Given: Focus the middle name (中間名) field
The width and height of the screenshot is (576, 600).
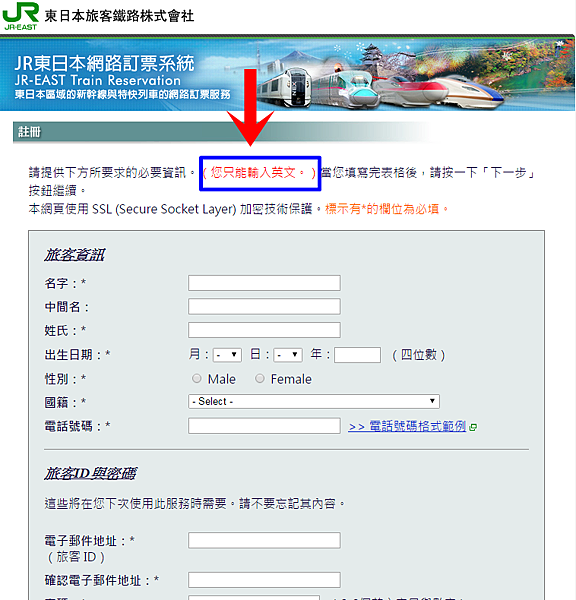Looking at the screenshot, I should click(264, 307).
